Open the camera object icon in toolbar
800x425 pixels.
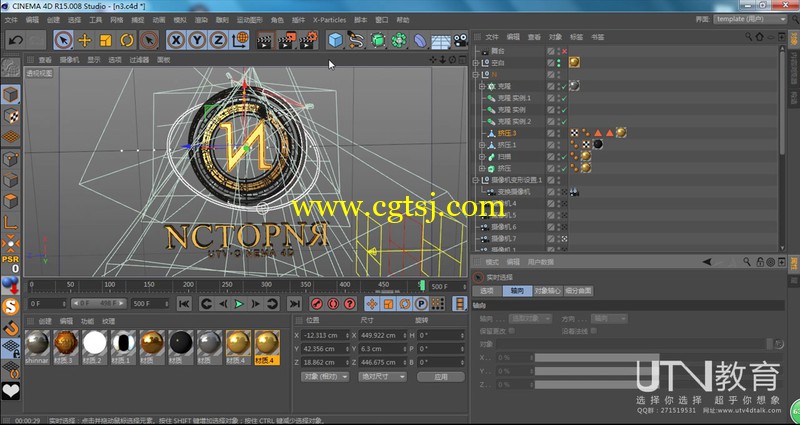pos(460,40)
